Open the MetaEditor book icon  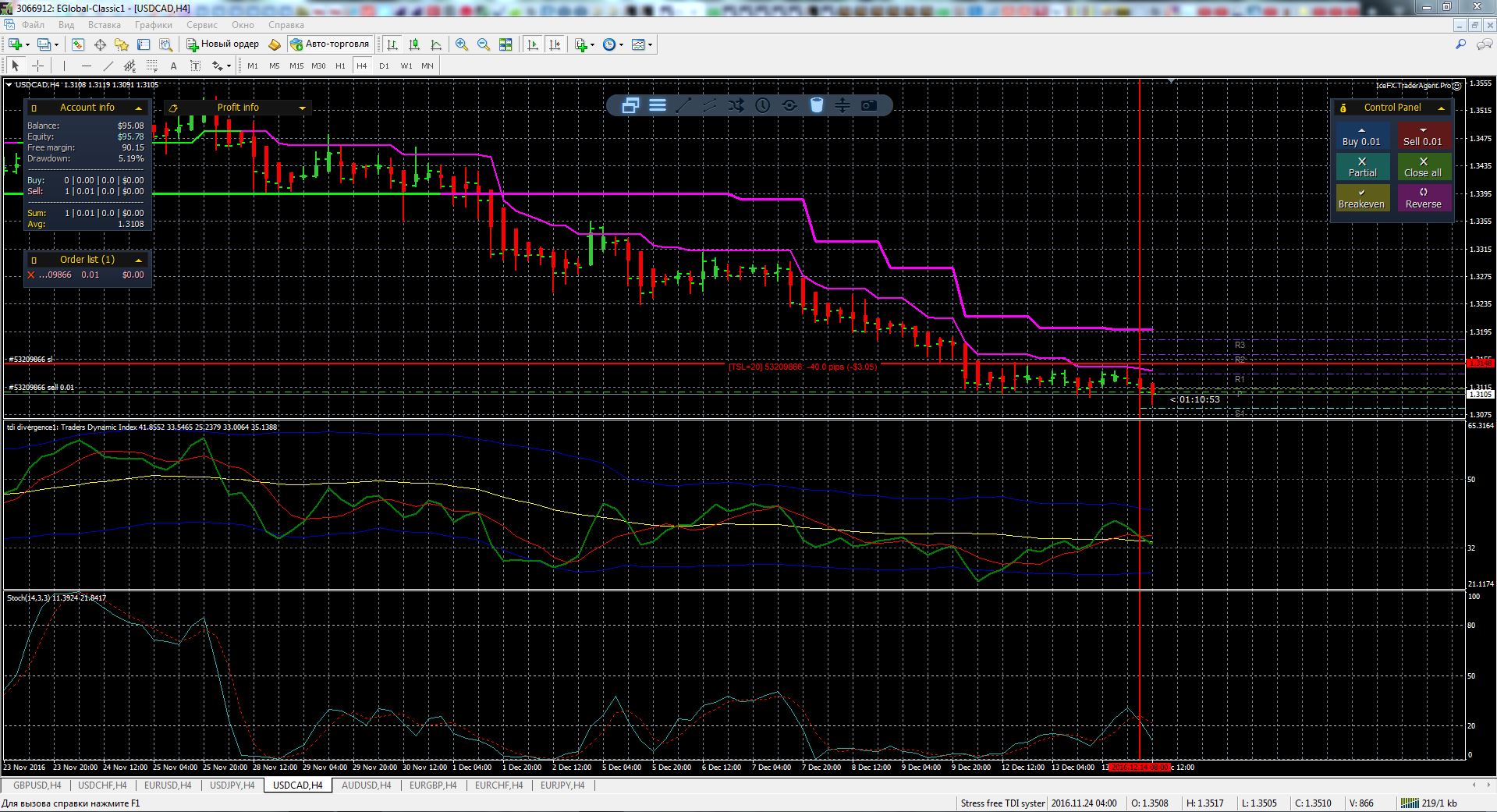275,44
